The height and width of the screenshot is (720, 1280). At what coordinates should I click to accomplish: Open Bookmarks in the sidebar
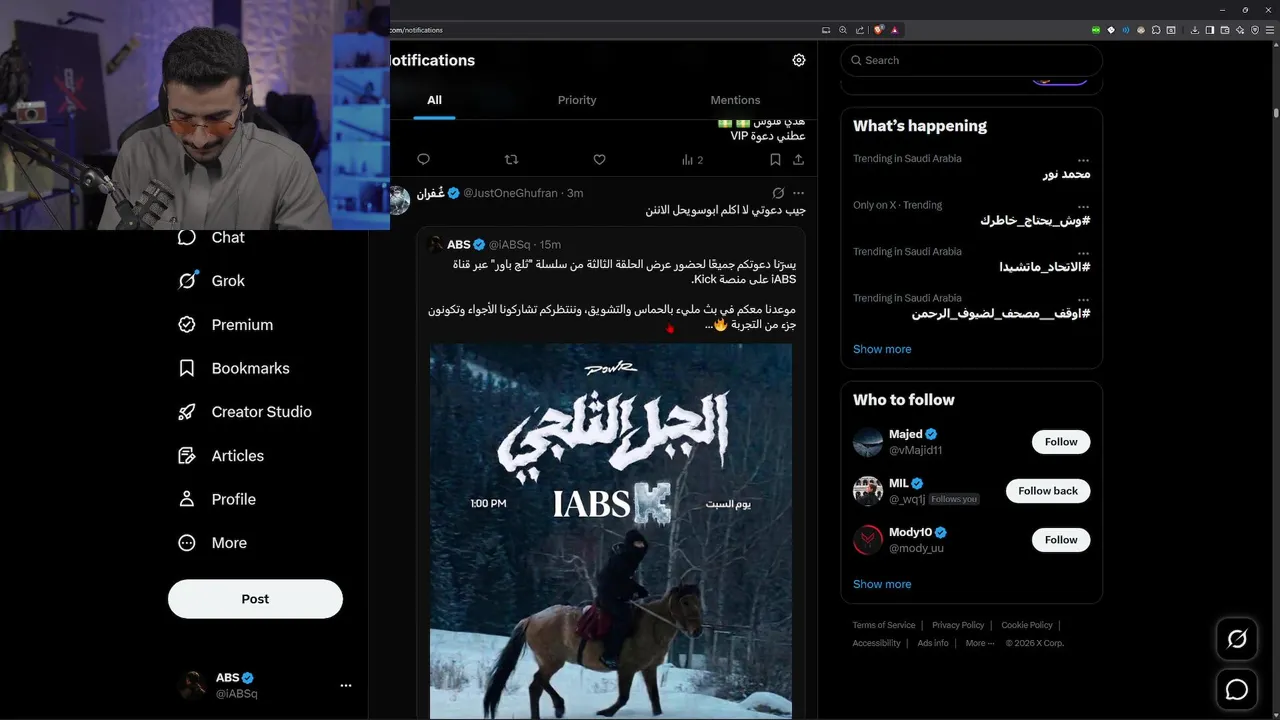(233, 368)
